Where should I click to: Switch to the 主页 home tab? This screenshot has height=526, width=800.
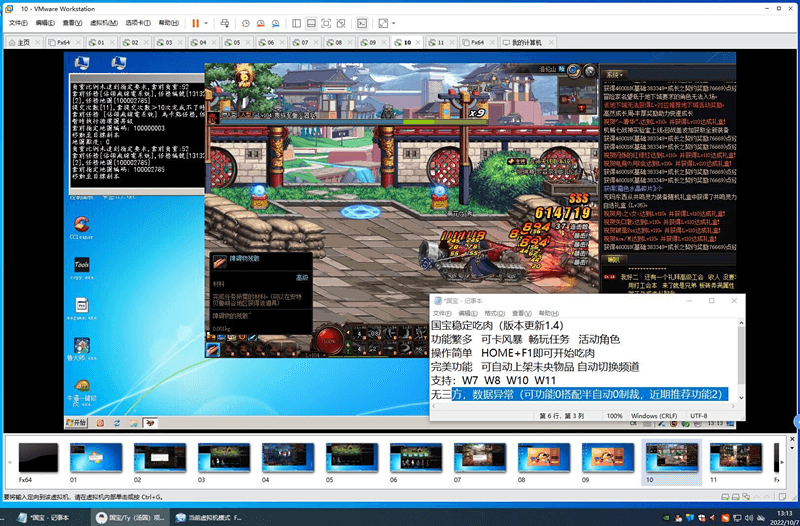click(x=23, y=42)
